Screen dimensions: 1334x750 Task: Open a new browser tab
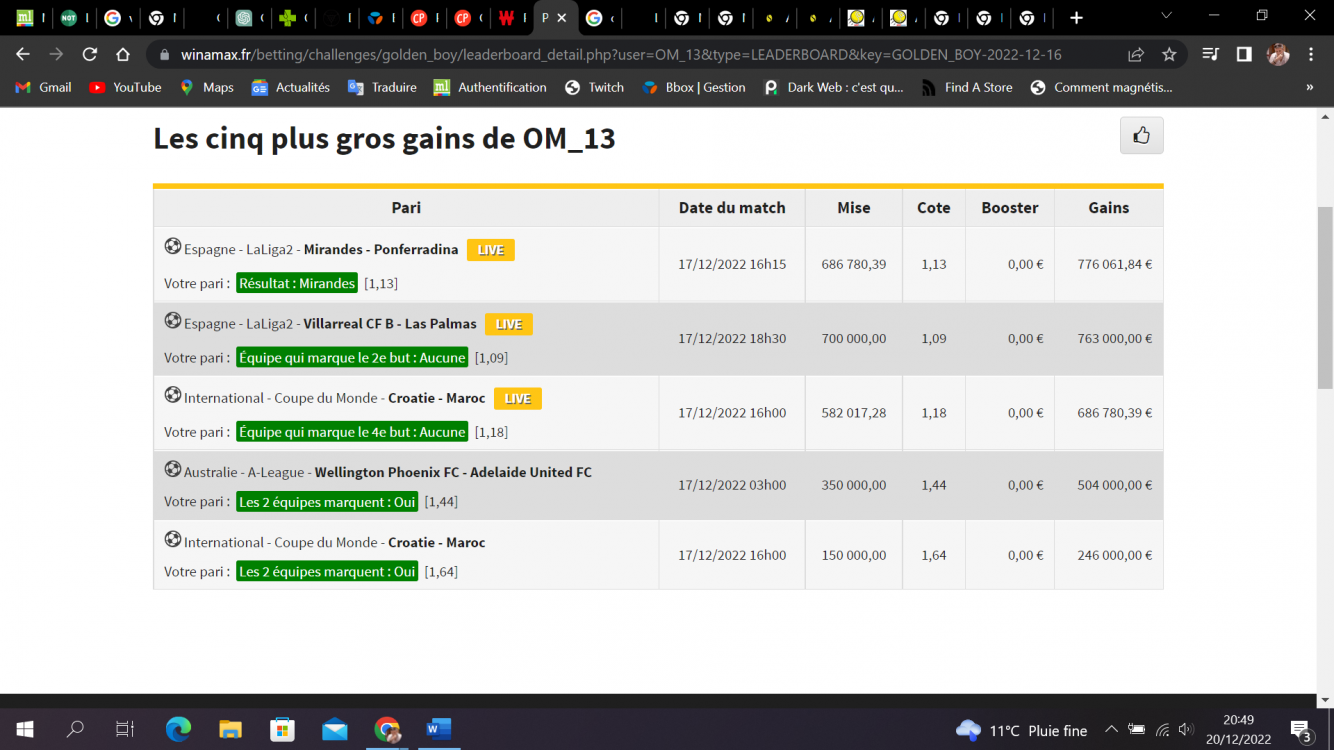1076,18
